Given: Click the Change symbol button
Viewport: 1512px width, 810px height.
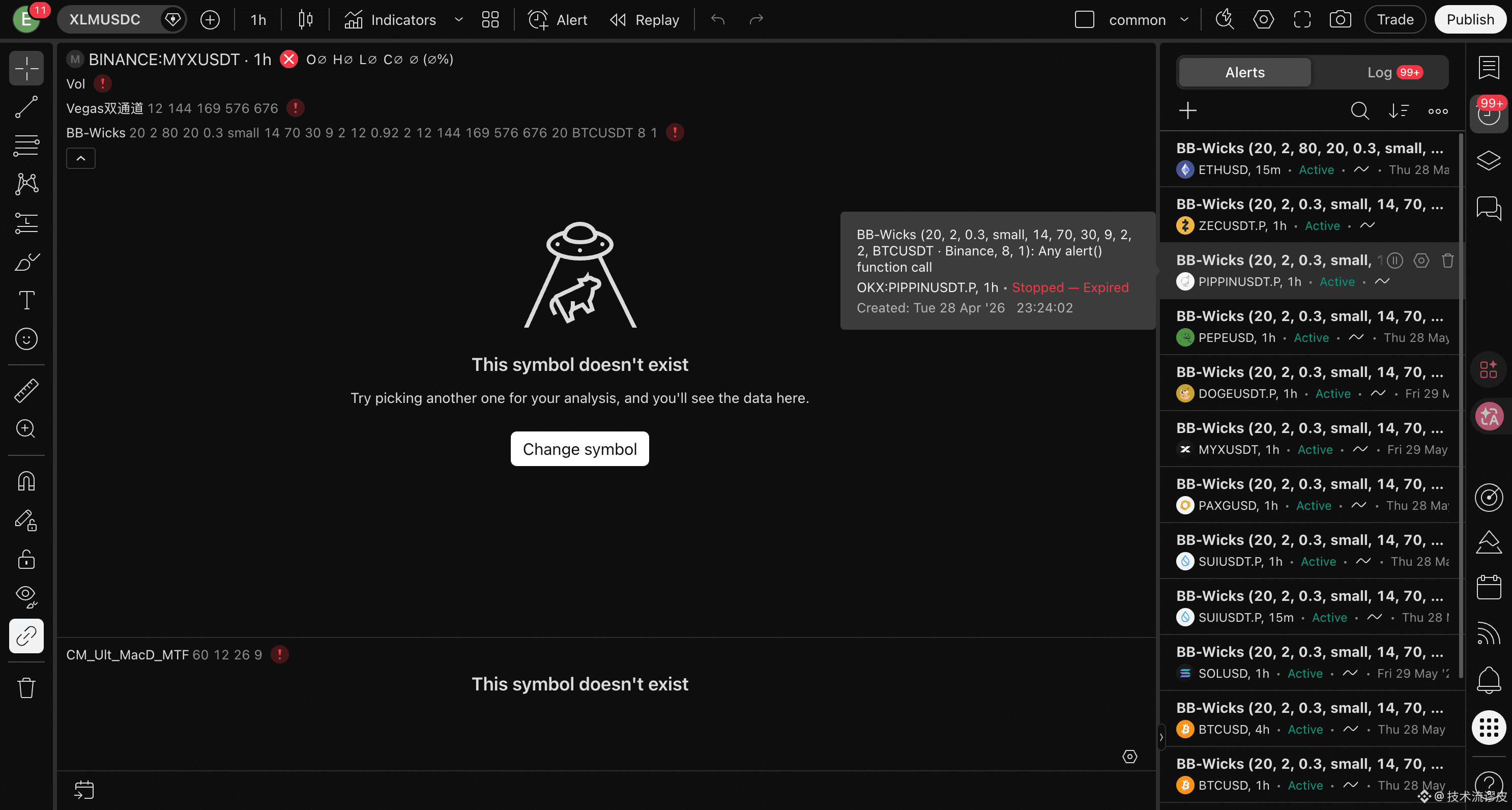Looking at the screenshot, I should 580,449.
